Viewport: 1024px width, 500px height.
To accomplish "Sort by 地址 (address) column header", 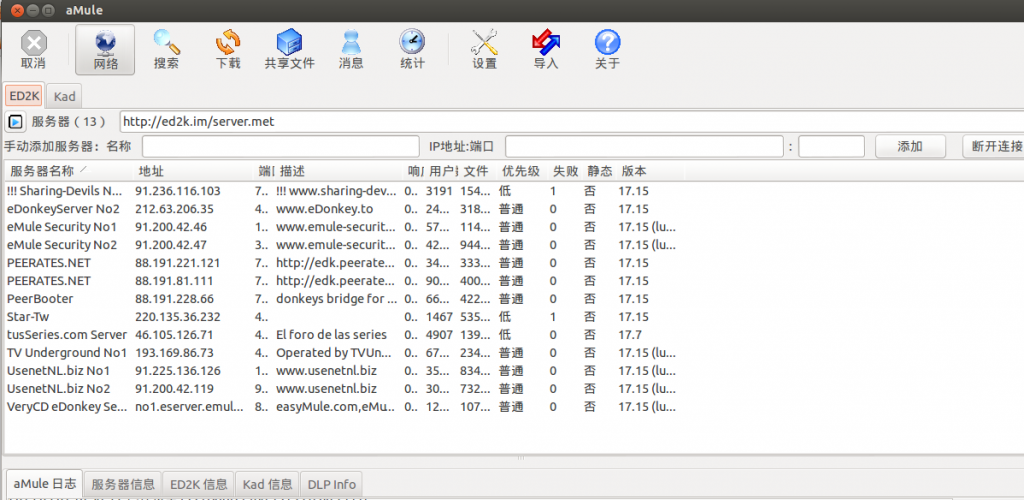I will tap(193, 172).
